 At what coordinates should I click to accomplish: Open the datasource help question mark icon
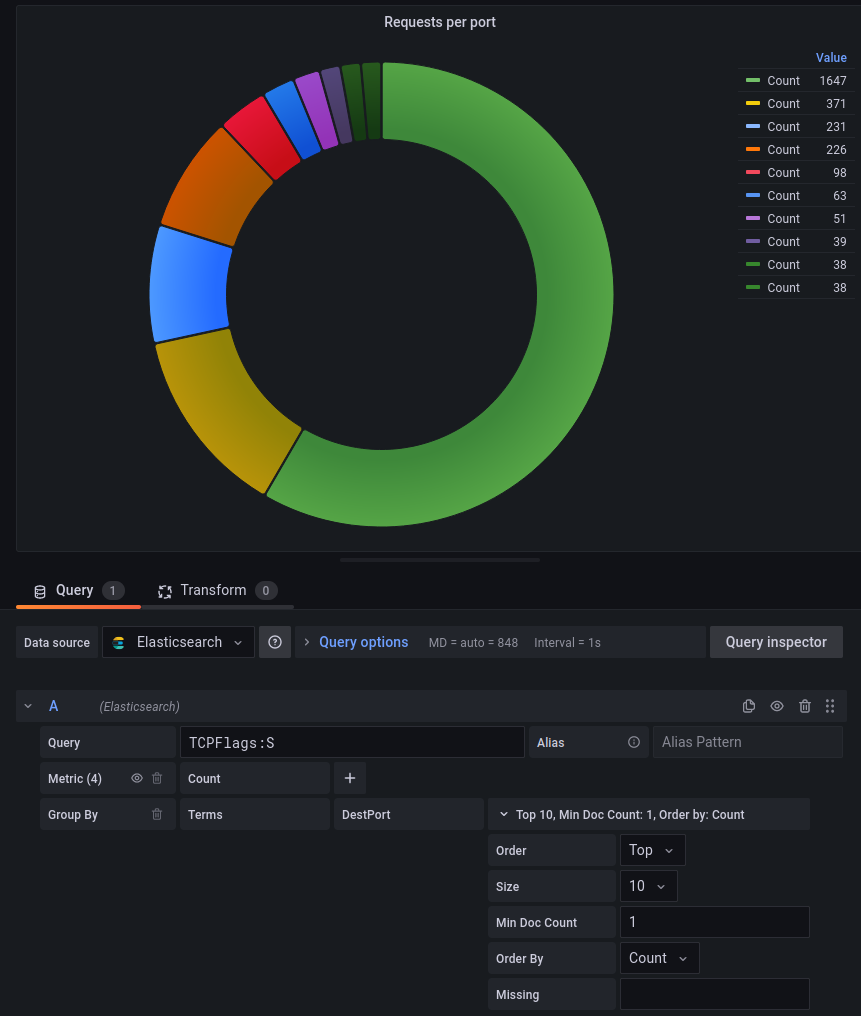pyautogui.click(x=274, y=642)
